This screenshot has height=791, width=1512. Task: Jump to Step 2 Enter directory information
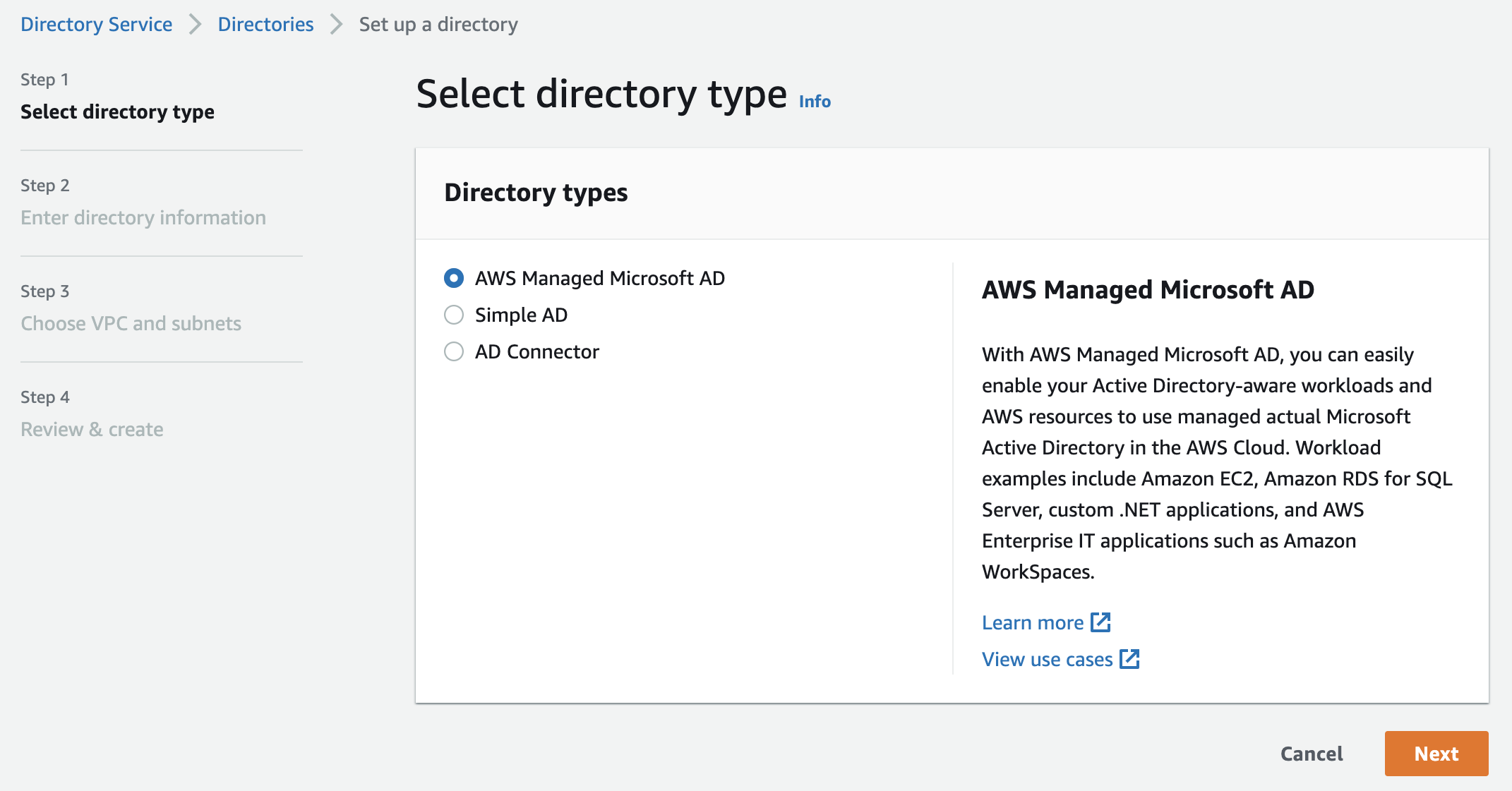143,217
